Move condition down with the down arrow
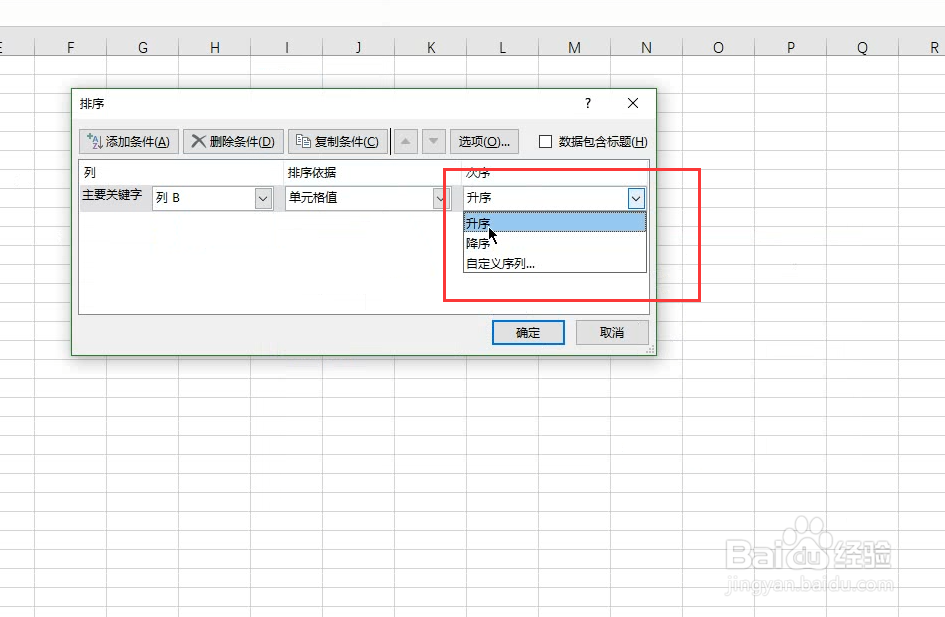The width and height of the screenshot is (945, 617). tap(433, 142)
